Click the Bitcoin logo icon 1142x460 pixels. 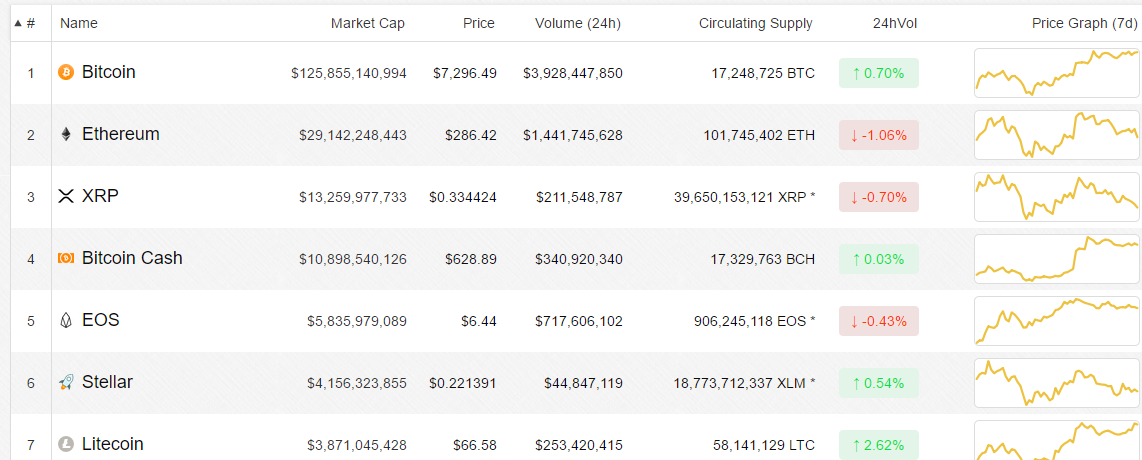tap(67, 73)
